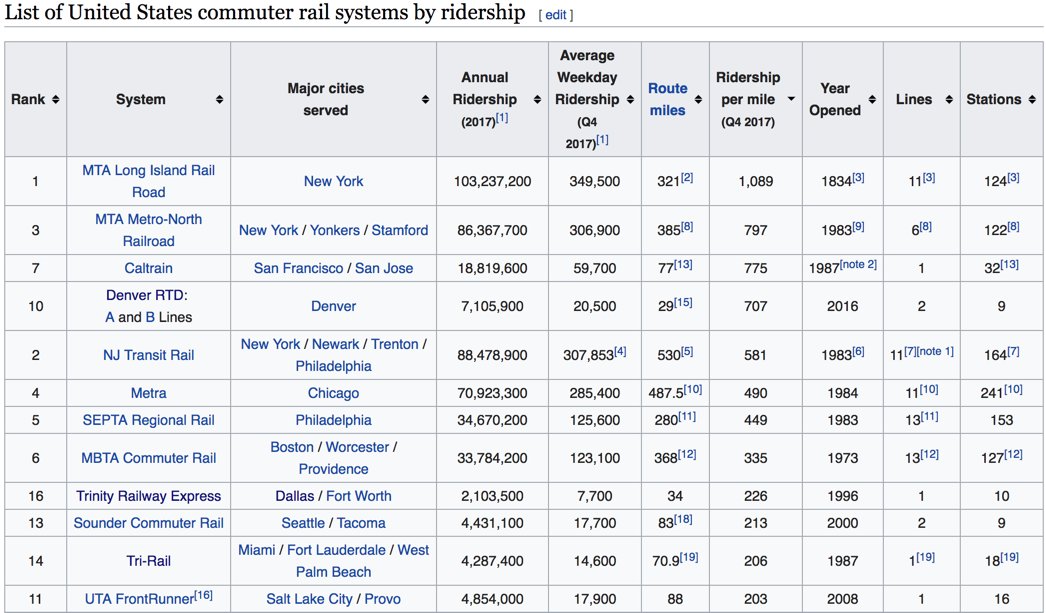Sort by Annual Ridership arrows
Image resolution: width=1046 pixels, height=613 pixels.
537,99
